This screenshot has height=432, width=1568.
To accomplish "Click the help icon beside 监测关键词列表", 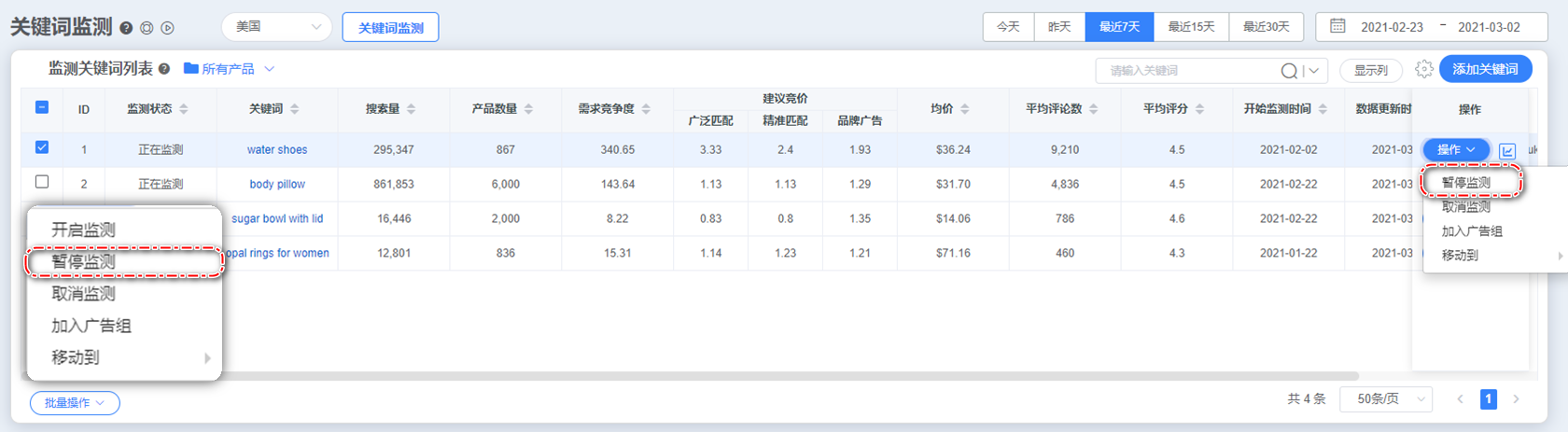I will (164, 69).
